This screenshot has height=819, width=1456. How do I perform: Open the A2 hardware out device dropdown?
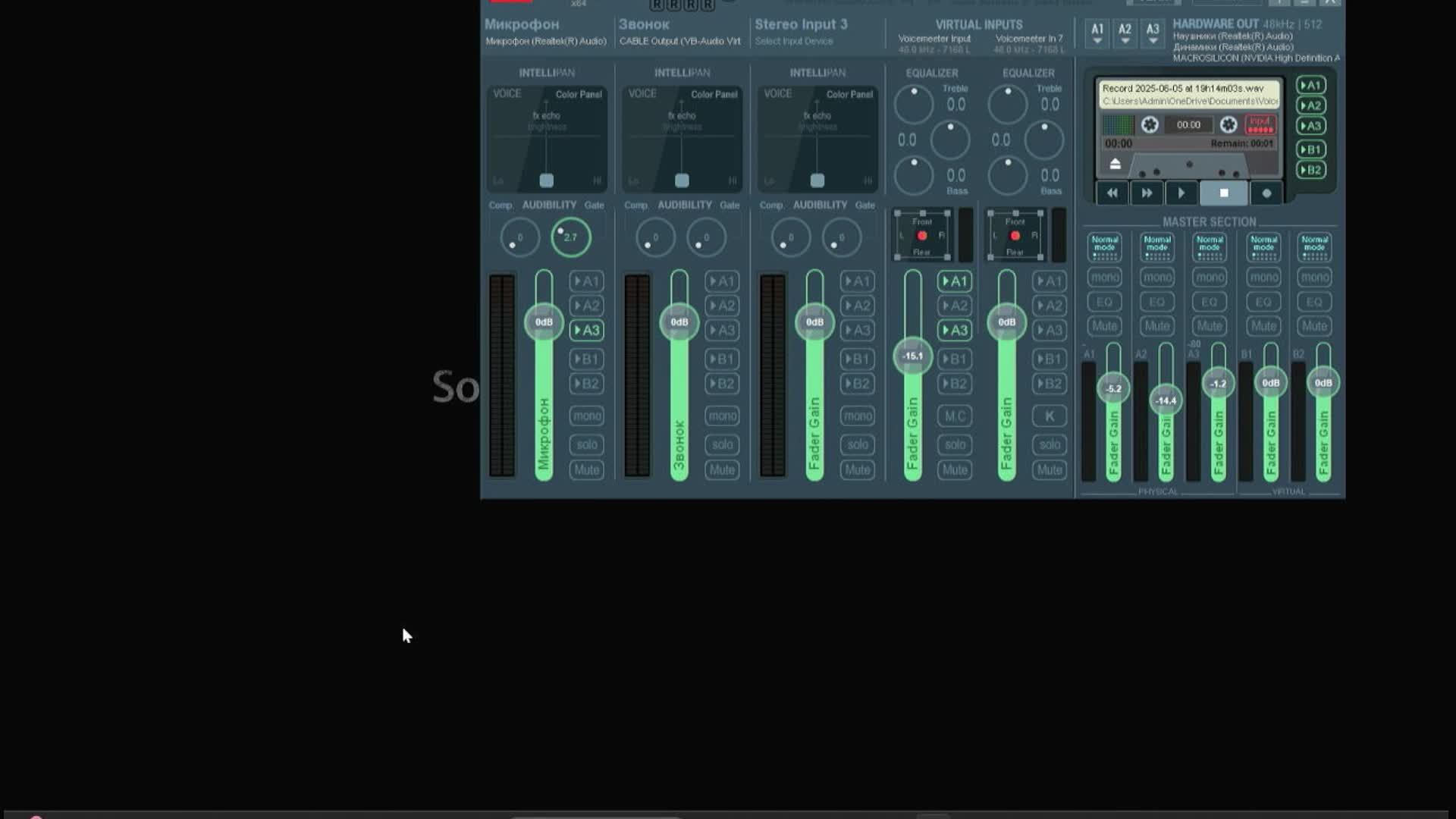1125,33
